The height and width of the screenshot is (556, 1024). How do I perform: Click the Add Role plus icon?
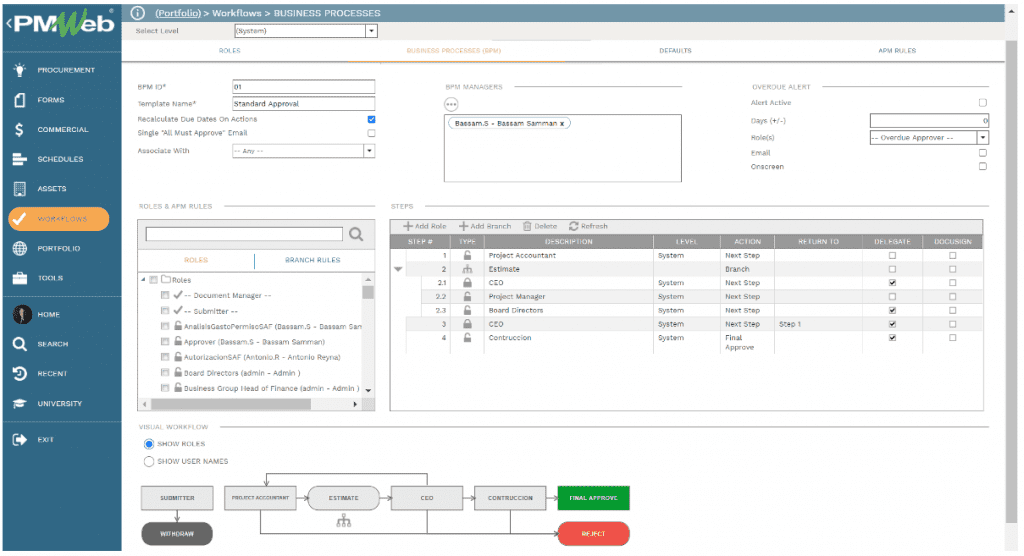pos(408,226)
